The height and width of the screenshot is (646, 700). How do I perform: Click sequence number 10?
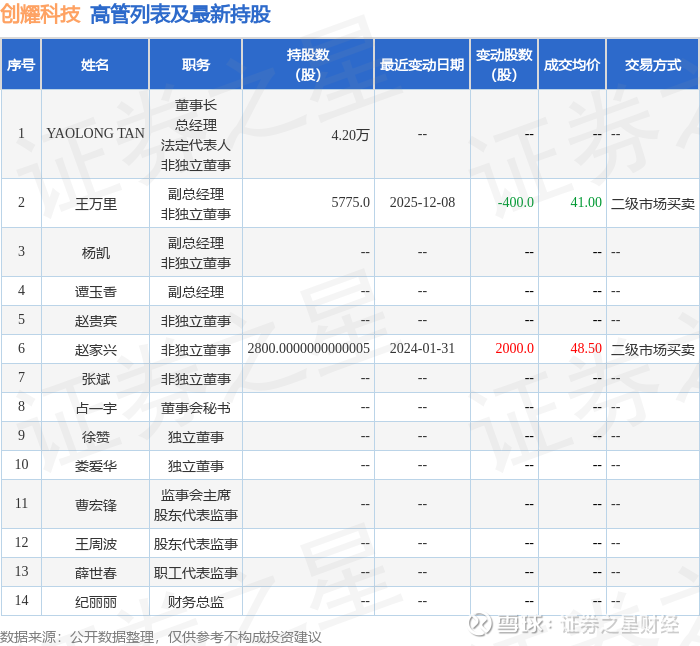pyautogui.click(x=21, y=464)
